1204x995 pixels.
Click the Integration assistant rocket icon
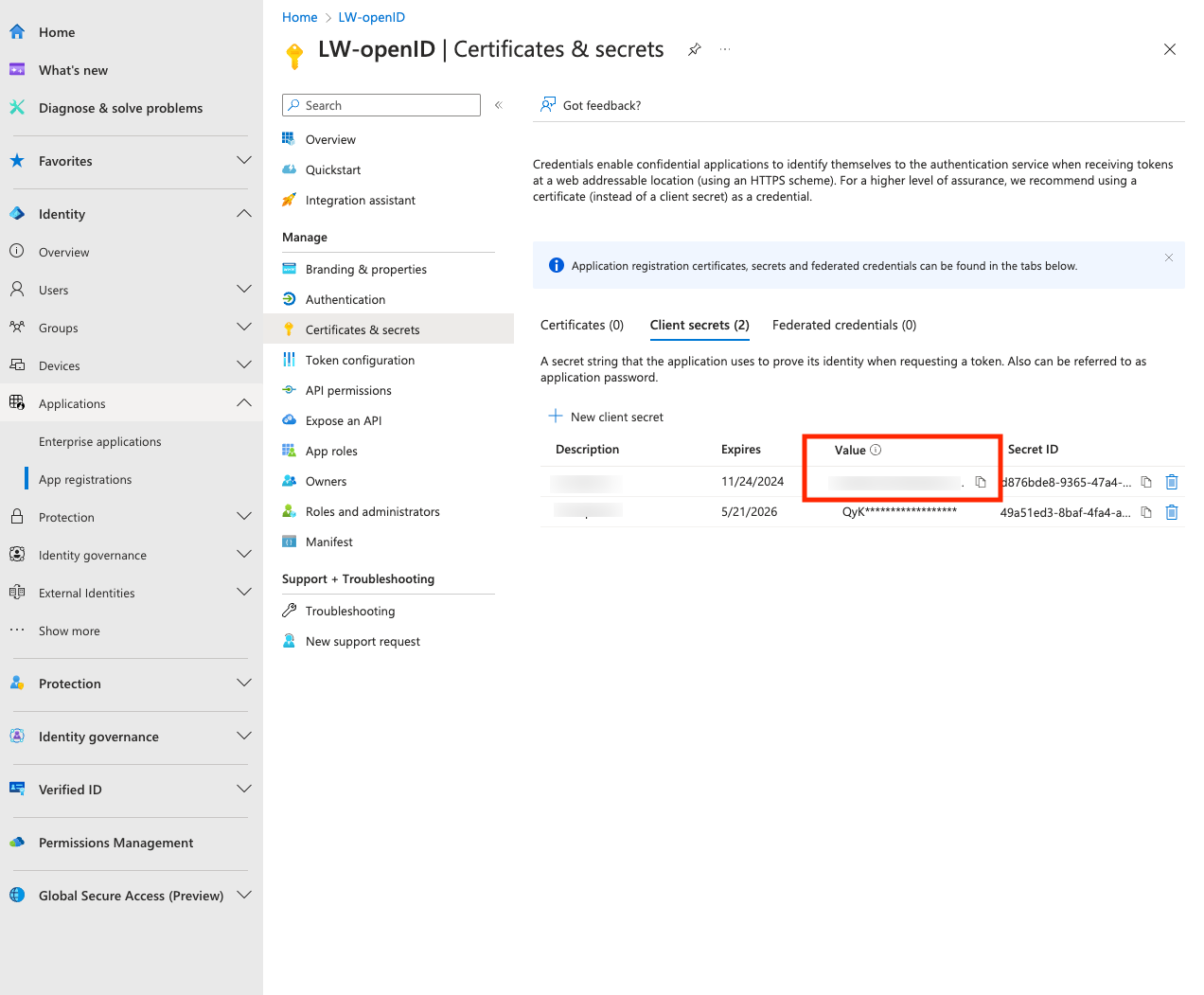[289, 200]
